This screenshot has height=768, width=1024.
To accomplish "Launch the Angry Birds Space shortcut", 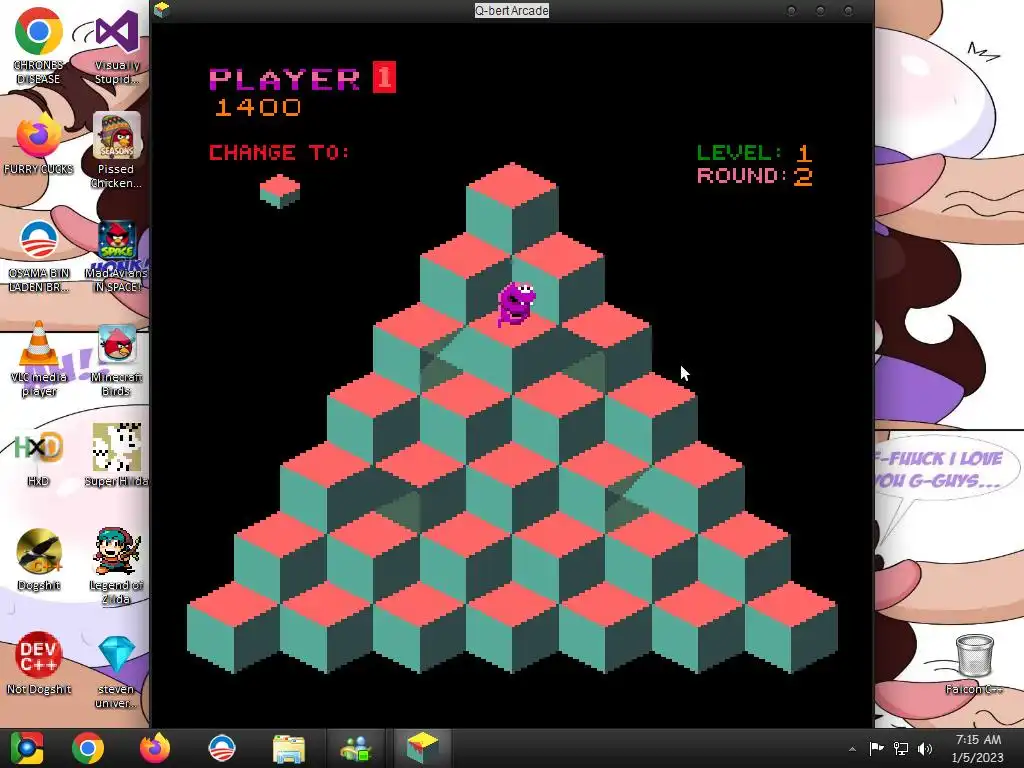I will 116,256.
